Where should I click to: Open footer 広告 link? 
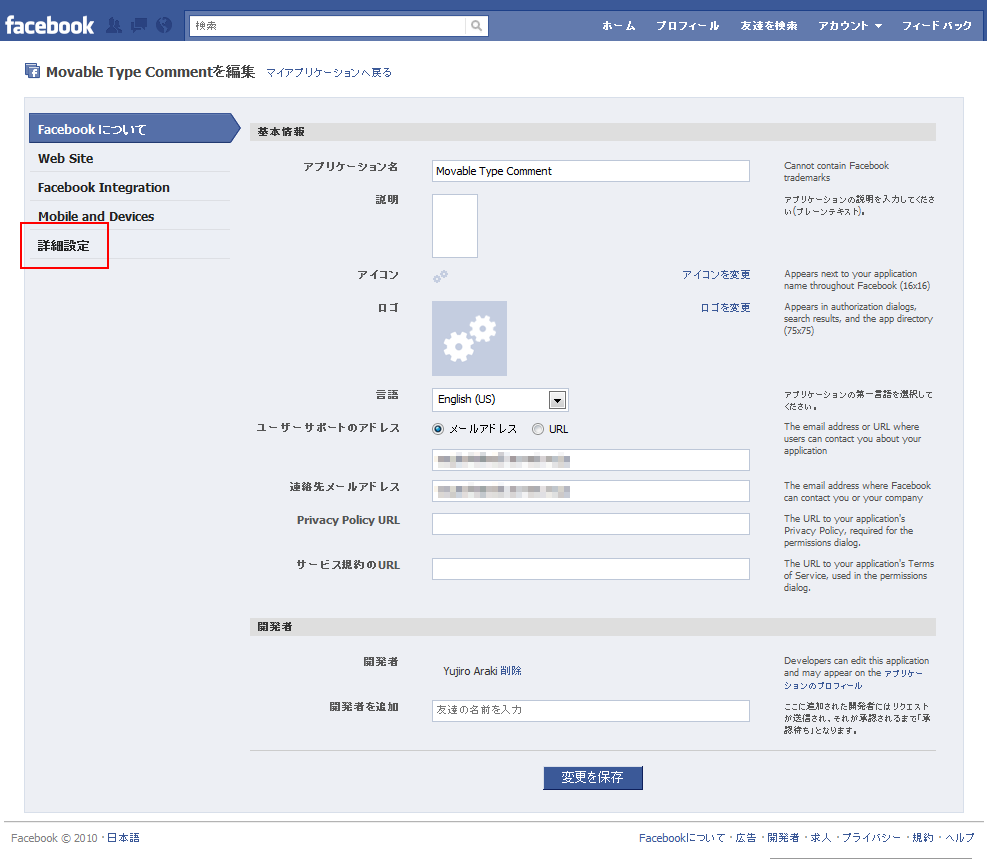[x=746, y=838]
